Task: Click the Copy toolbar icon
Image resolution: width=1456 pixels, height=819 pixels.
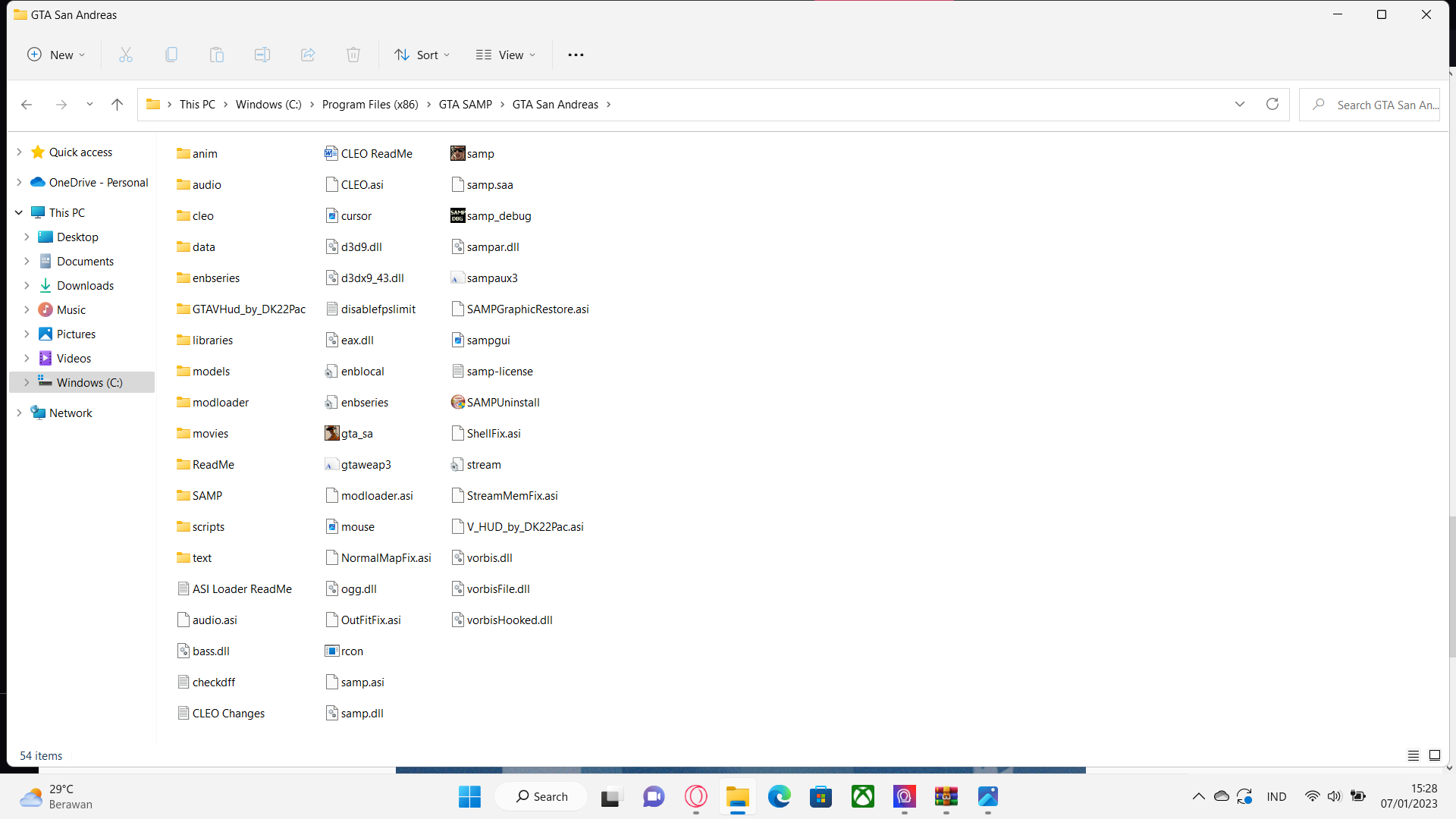Action: [x=171, y=55]
